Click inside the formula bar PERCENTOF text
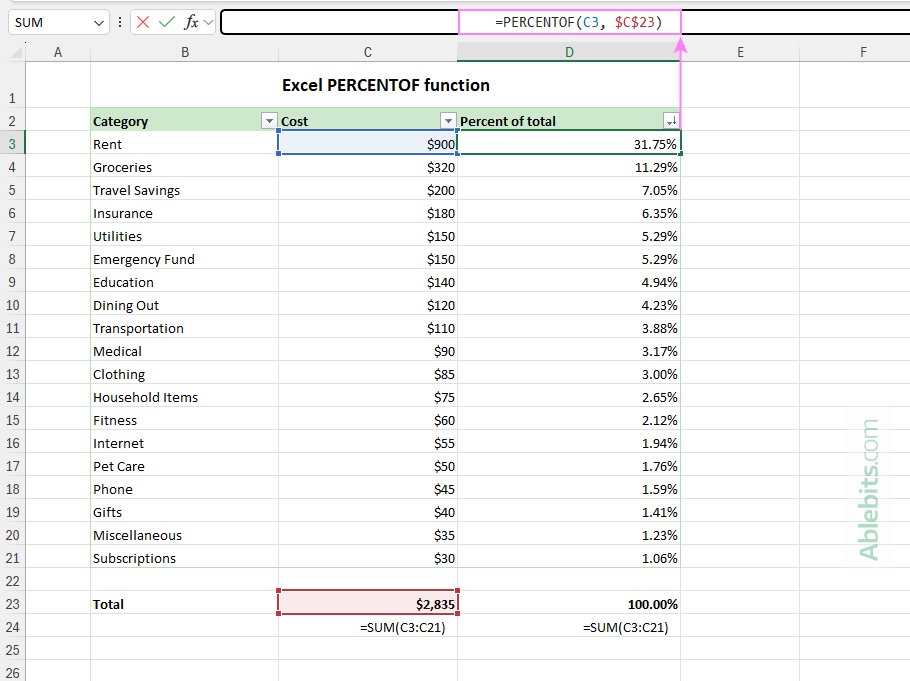The height and width of the screenshot is (681, 910). coord(570,22)
